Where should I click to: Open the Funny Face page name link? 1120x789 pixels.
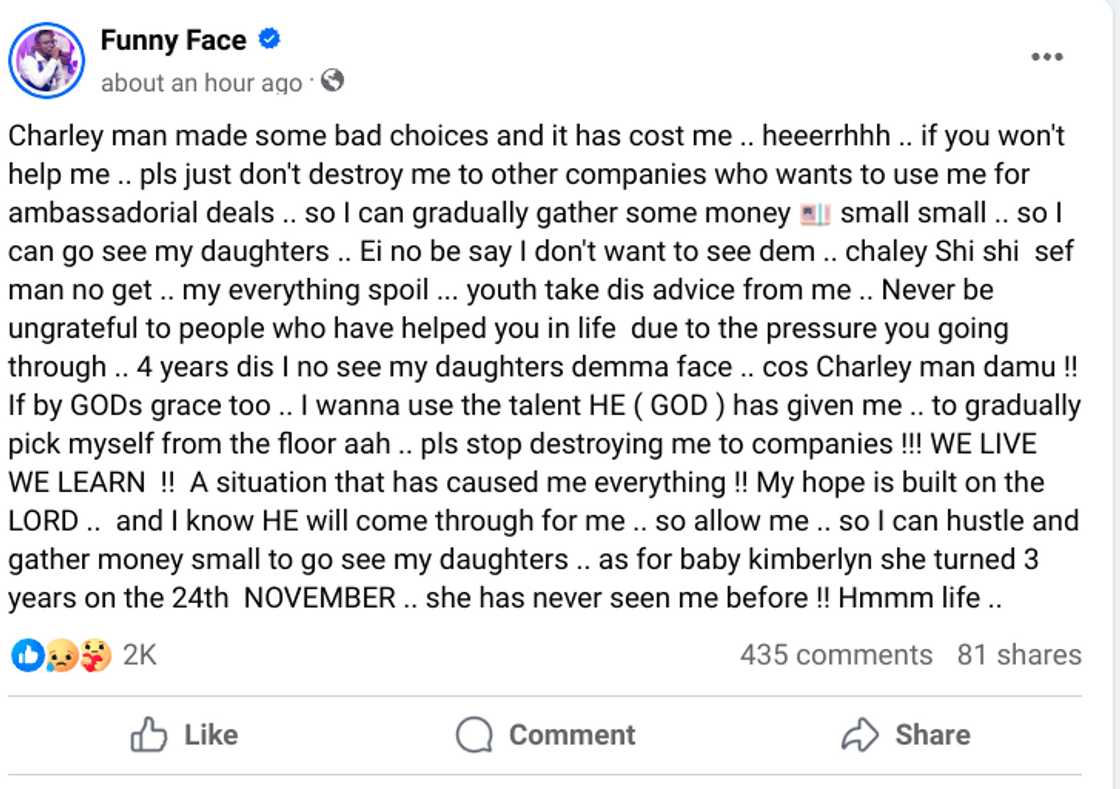(173, 41)
